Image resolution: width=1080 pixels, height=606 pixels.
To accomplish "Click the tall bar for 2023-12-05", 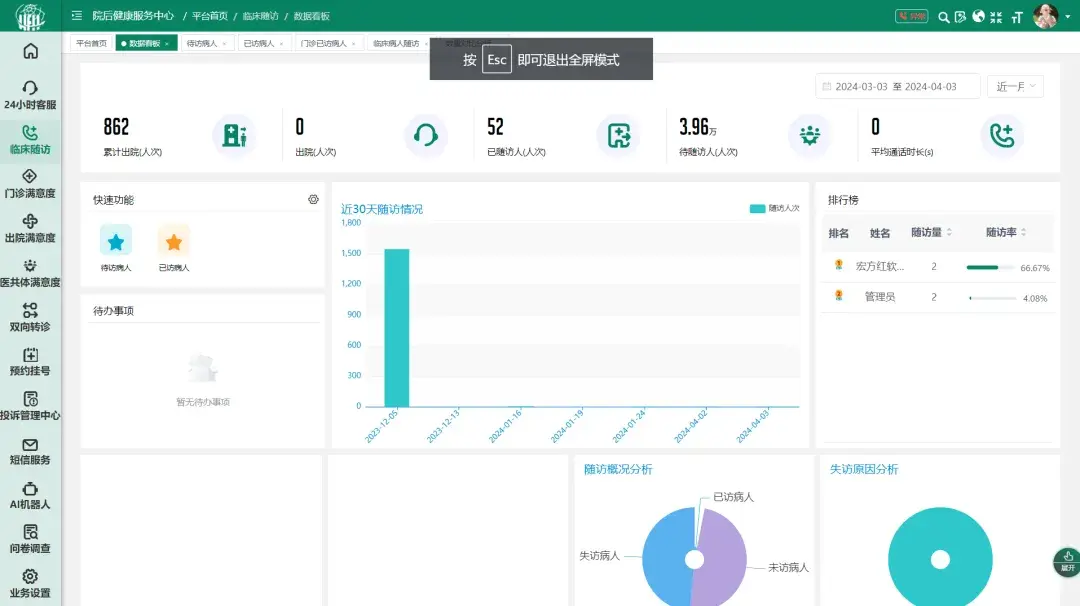I will (x=397, y=328).
